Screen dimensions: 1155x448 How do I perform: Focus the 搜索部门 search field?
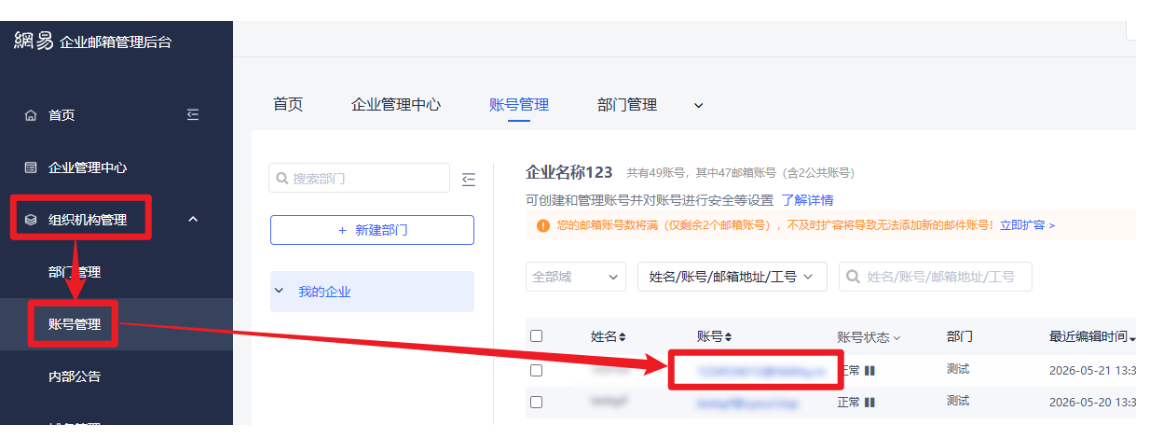(x=359, y=178)
